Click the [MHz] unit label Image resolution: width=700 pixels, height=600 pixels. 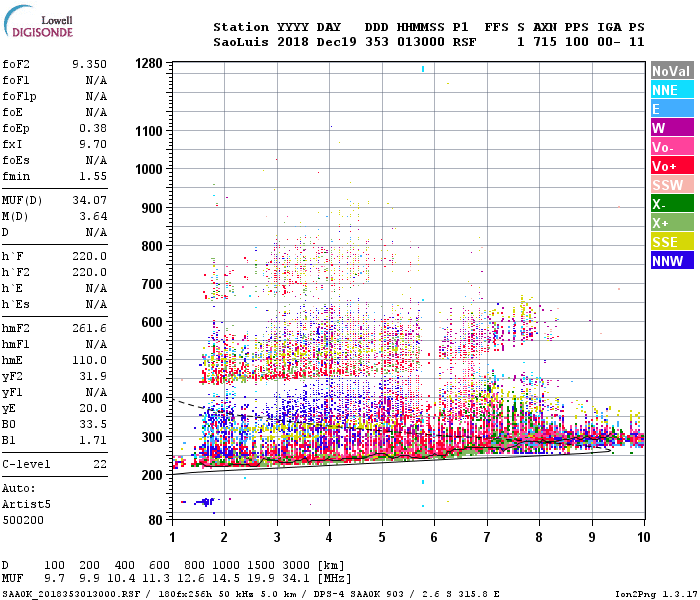tap(334, 578)
